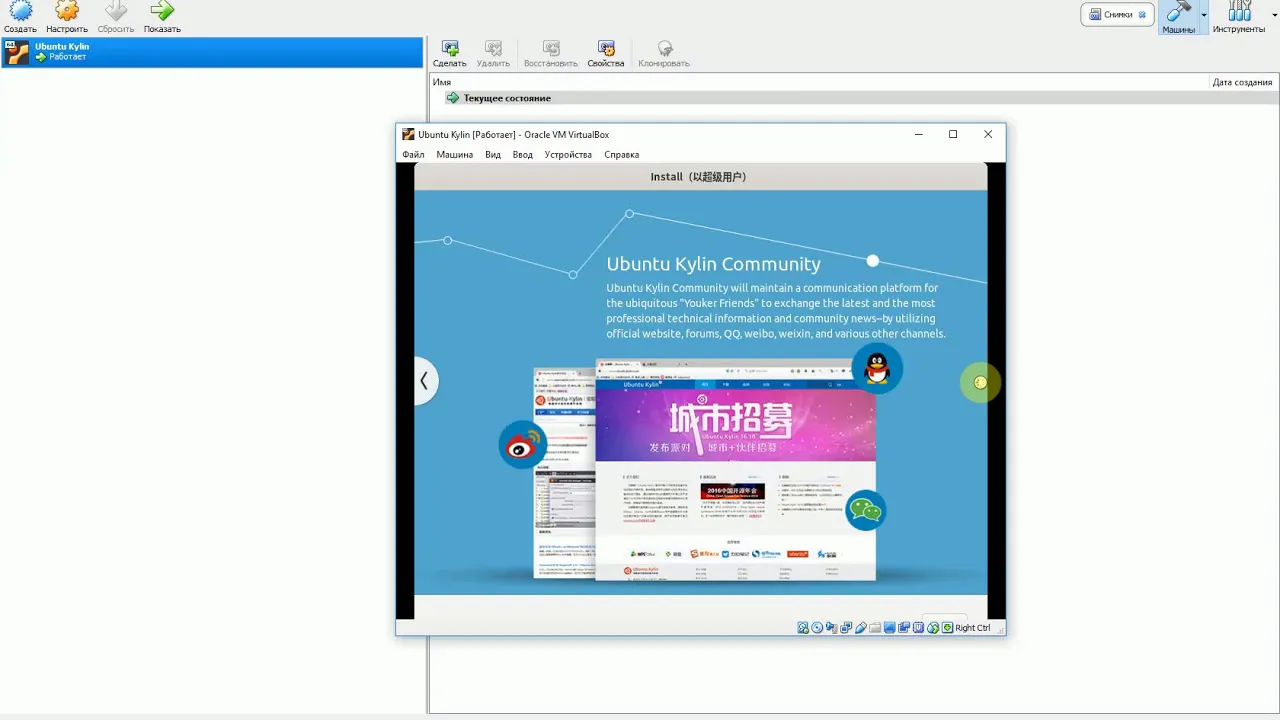The height and width of the screenshot is (720, 1280).
Task: Click network adapters status icon
Action: (846, 628)
